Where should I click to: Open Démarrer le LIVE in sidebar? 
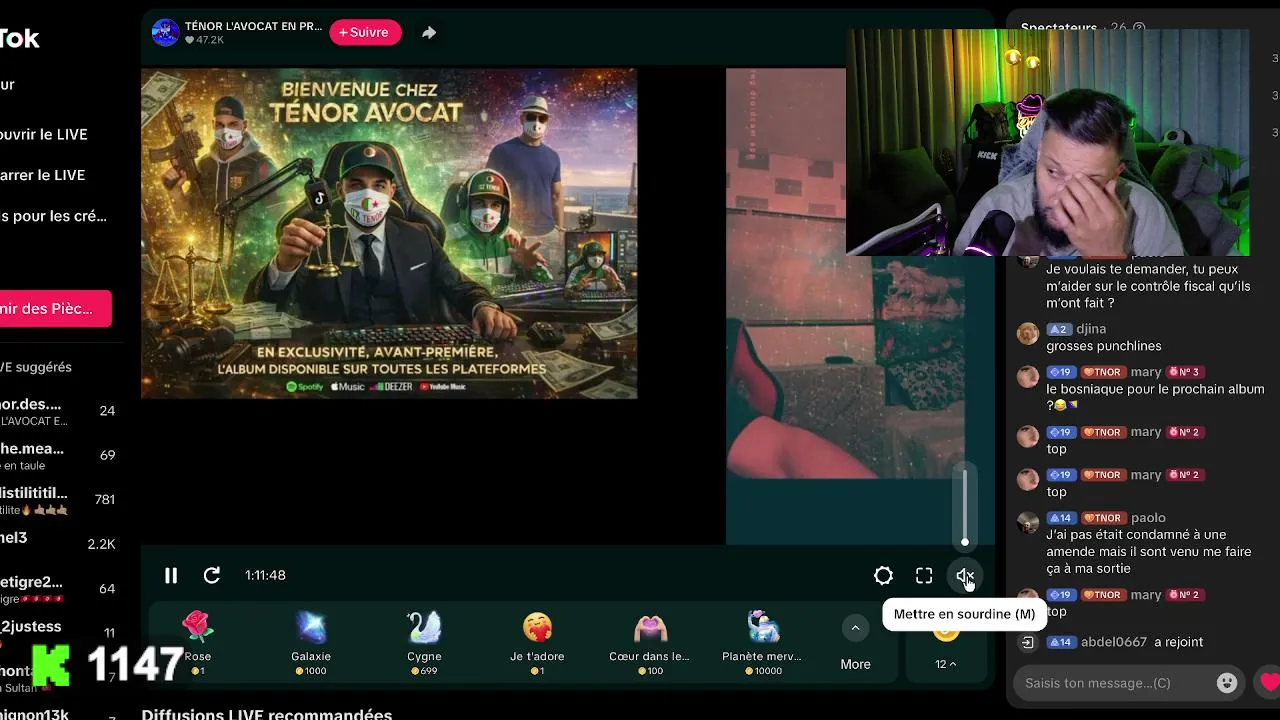pos(44,175)
